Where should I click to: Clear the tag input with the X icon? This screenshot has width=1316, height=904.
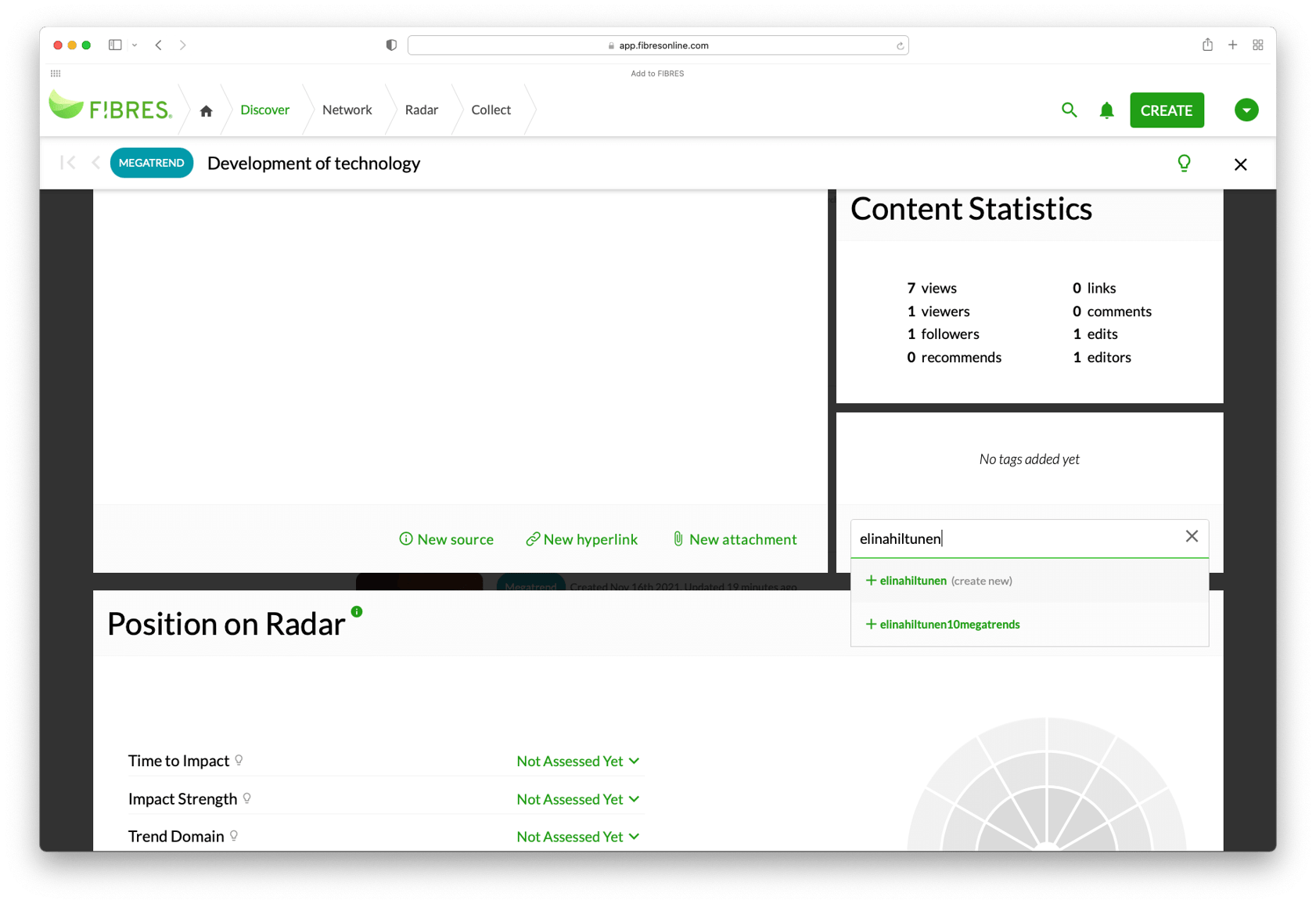click(x=1192, y=536)
